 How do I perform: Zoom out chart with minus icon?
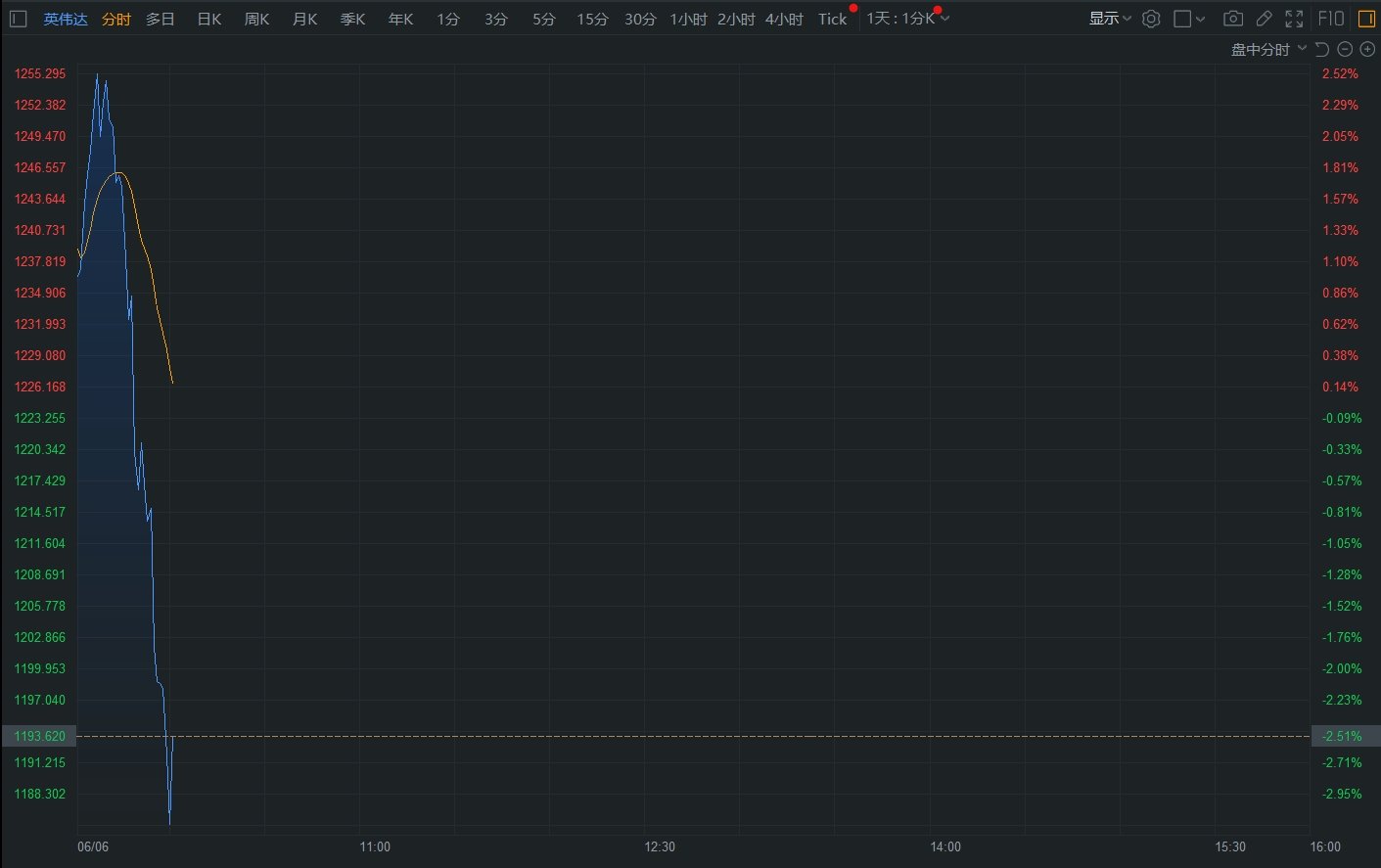pyautogui.click(x=1345, y=49)
